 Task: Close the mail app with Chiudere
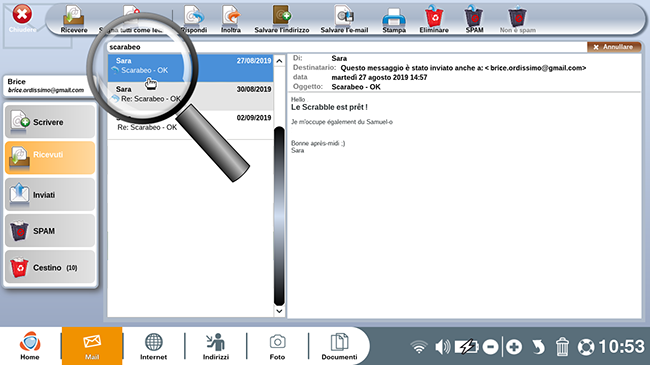[22, 19]
